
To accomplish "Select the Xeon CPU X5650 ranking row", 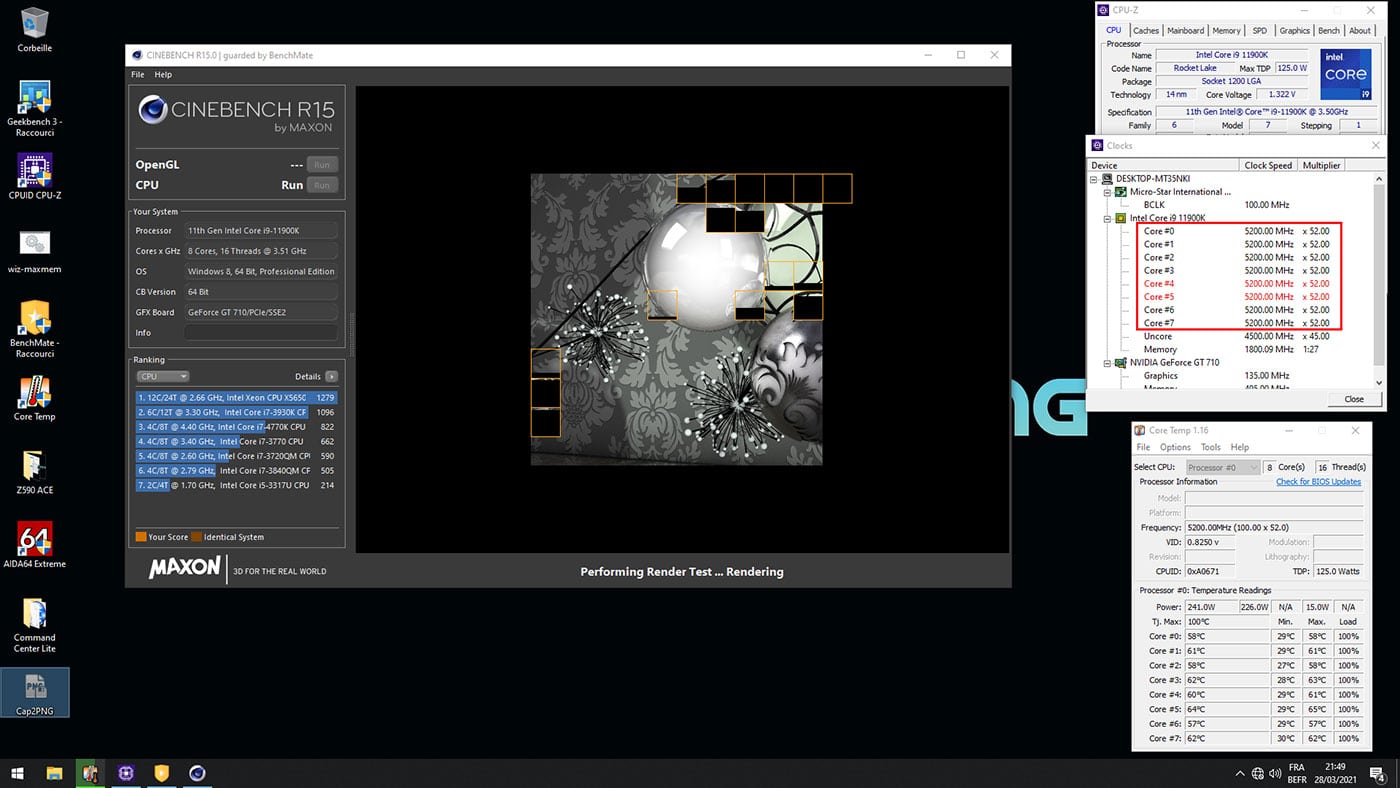I will [x=236, y=398].
